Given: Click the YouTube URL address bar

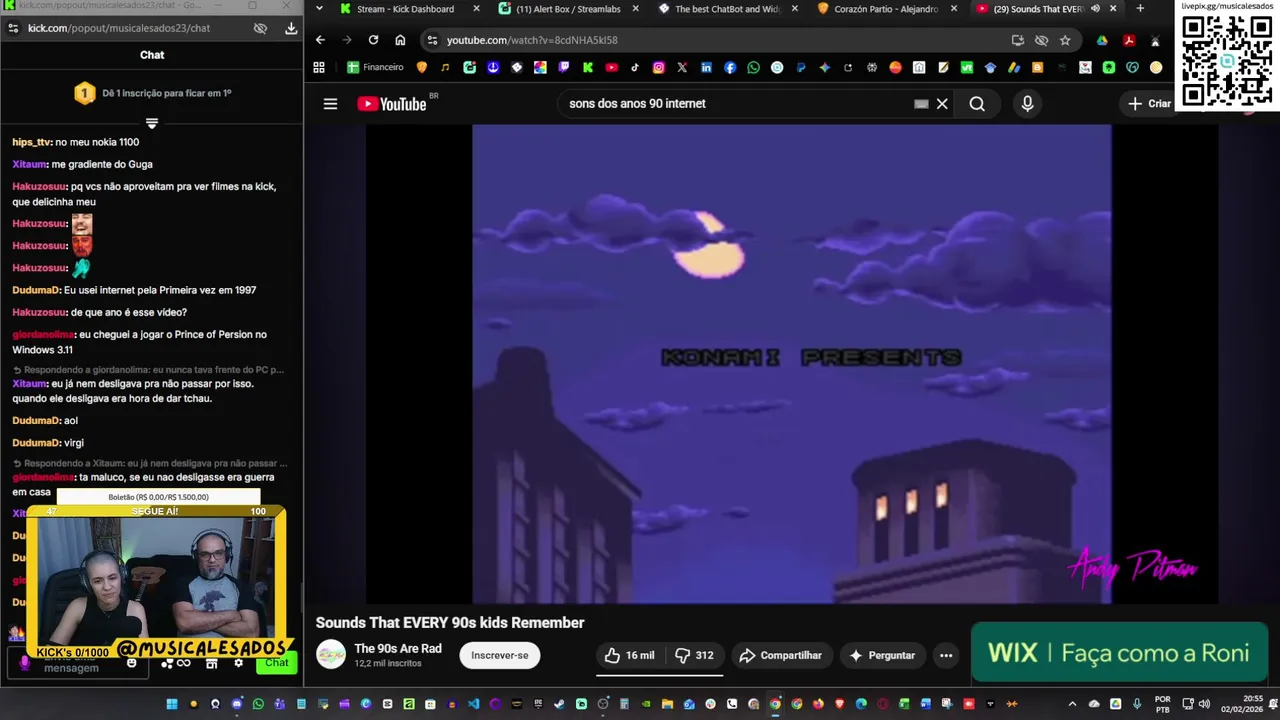Looking at the screenshot, I should 720,40.
